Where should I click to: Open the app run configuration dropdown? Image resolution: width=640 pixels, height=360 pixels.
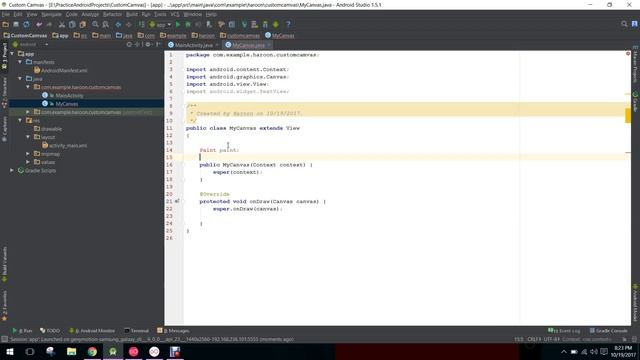point(160,24)
